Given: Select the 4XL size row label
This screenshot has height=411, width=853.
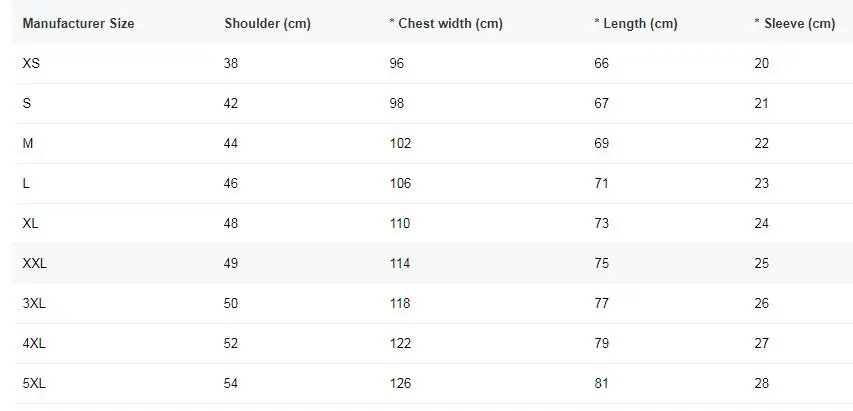Looking at the screenshot, I should [34, 343].
